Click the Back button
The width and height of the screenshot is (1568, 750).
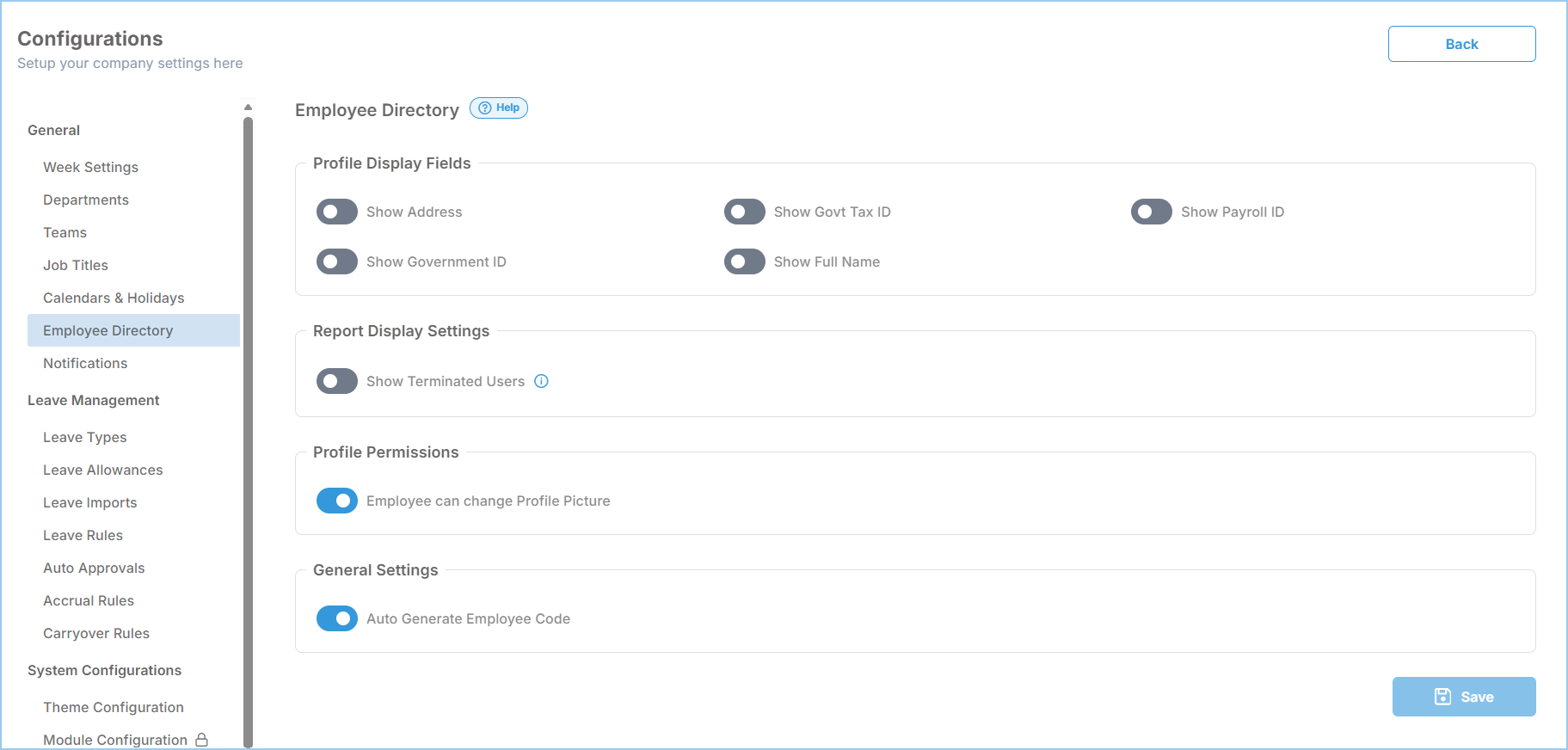pos(1461,44)
